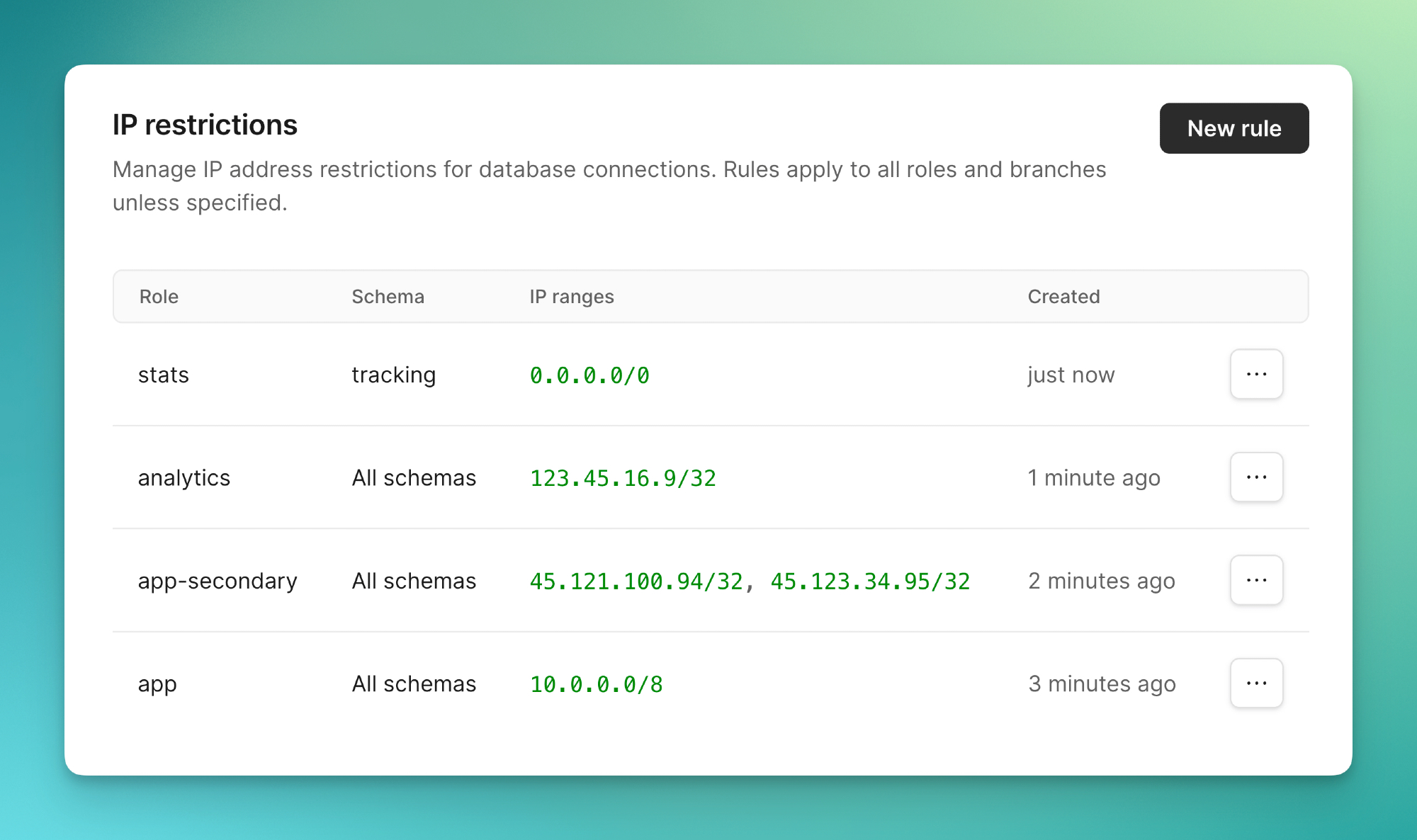Open the three-dot menu for stats rule

(1256, 374)
